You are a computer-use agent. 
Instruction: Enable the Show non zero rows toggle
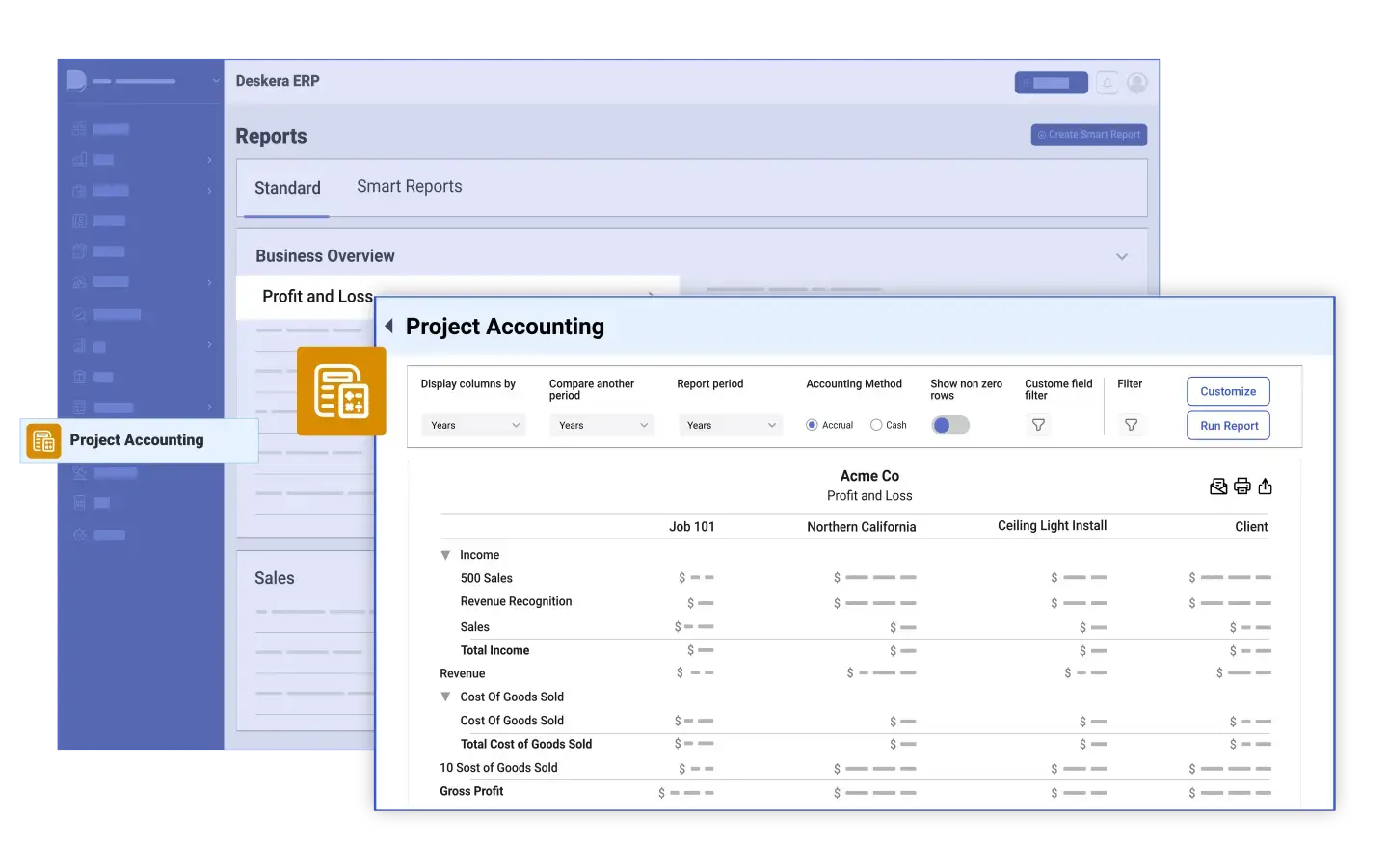click(950, 425)
